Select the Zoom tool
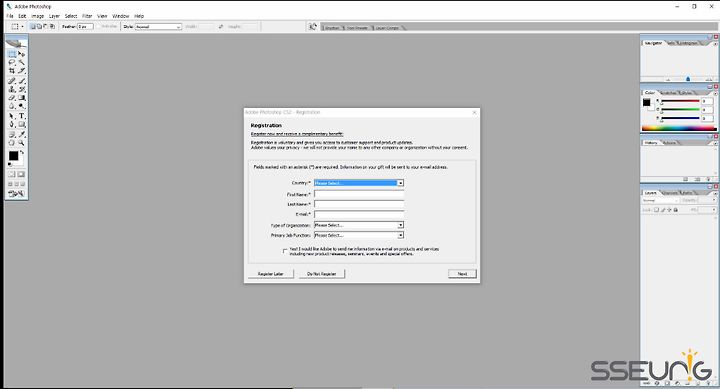720x389 pixels. coord(22,143)
